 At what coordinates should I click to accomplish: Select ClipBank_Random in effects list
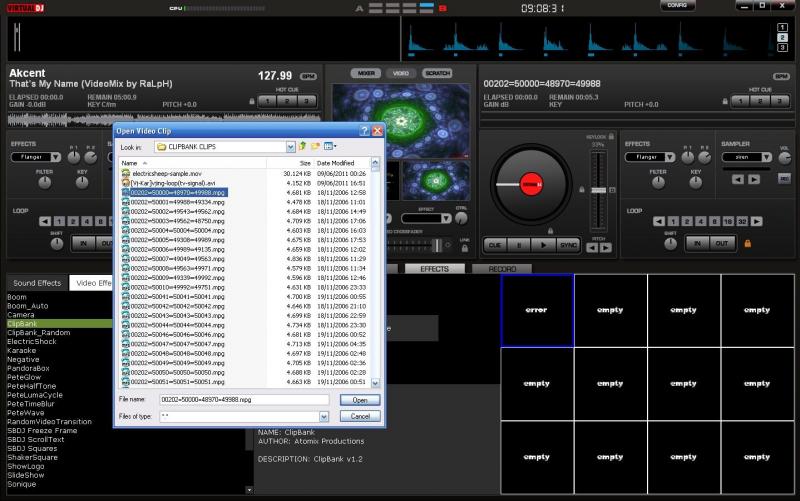[39, 333]
